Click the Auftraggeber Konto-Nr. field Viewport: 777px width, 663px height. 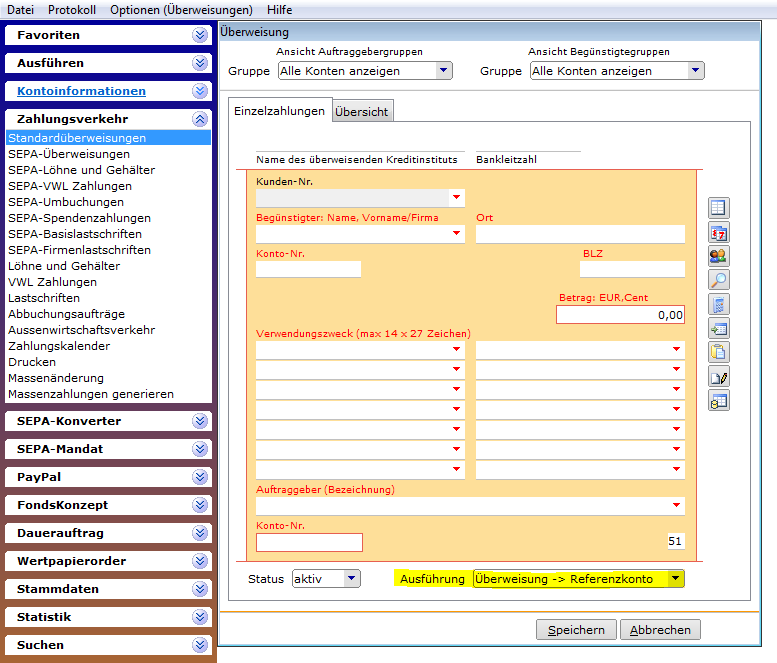click(x=309, y=542)
